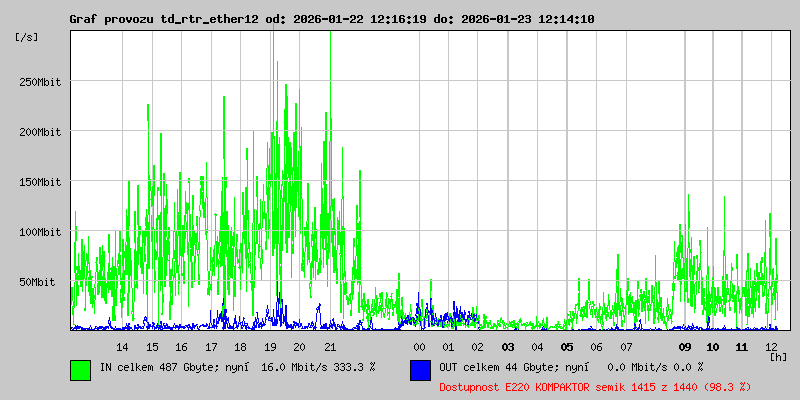Image resolution: width=800 pixels, height=400 pixels.
Task: Click the '[h]' hour unit label
Action: pos(778,357)
